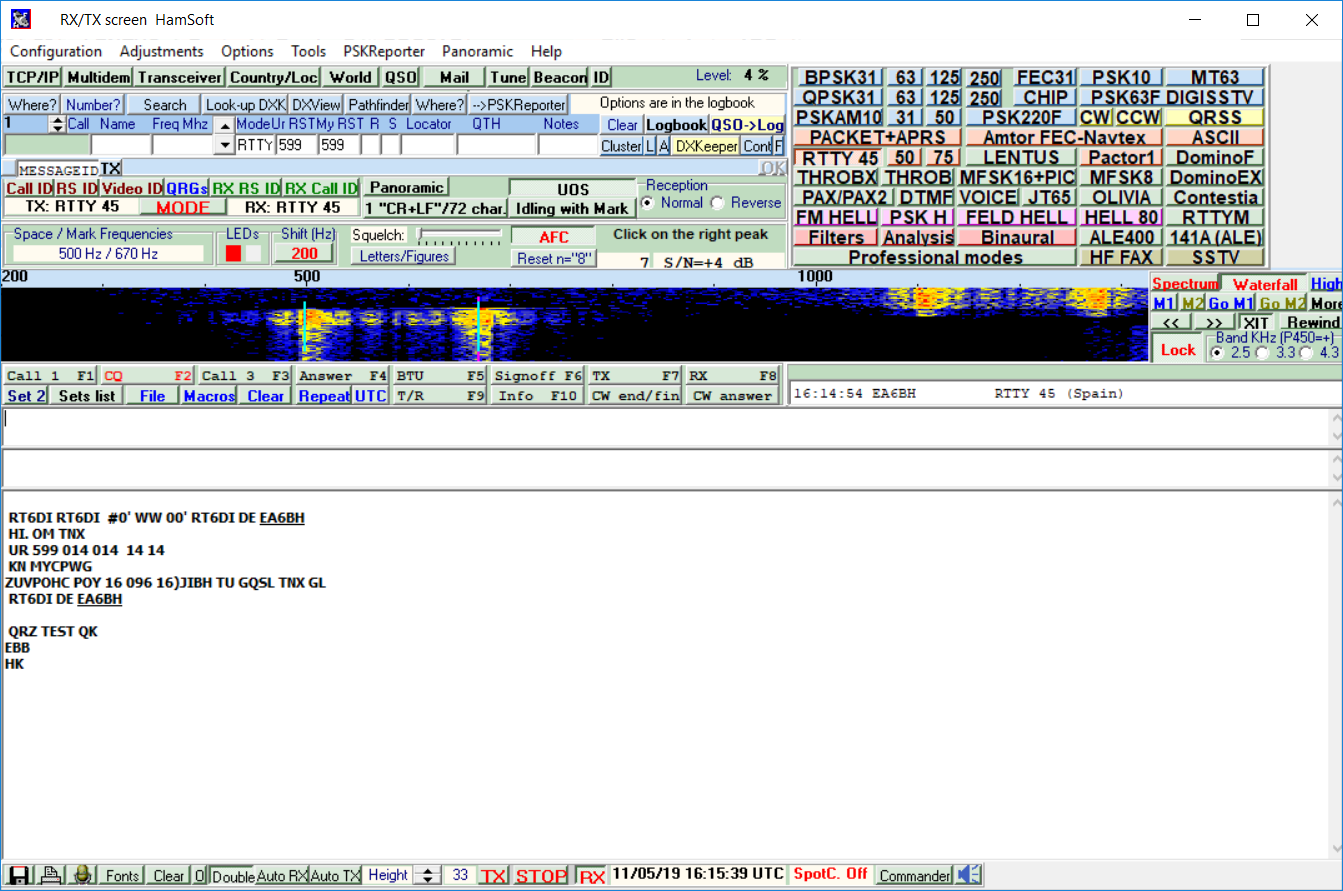
Task: Click the gray LED indicator
Action: point(254,253)
